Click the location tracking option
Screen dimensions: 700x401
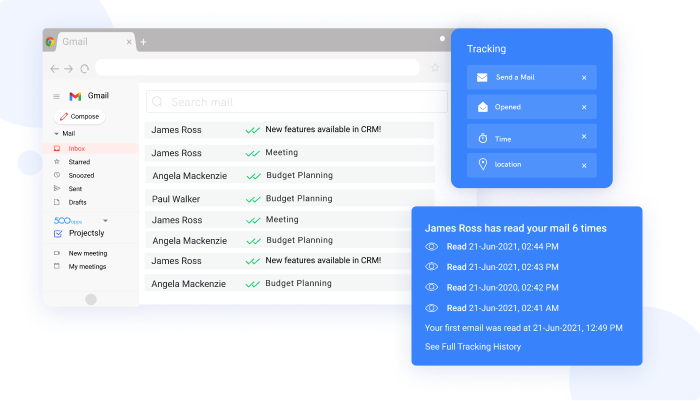[532, 165]
